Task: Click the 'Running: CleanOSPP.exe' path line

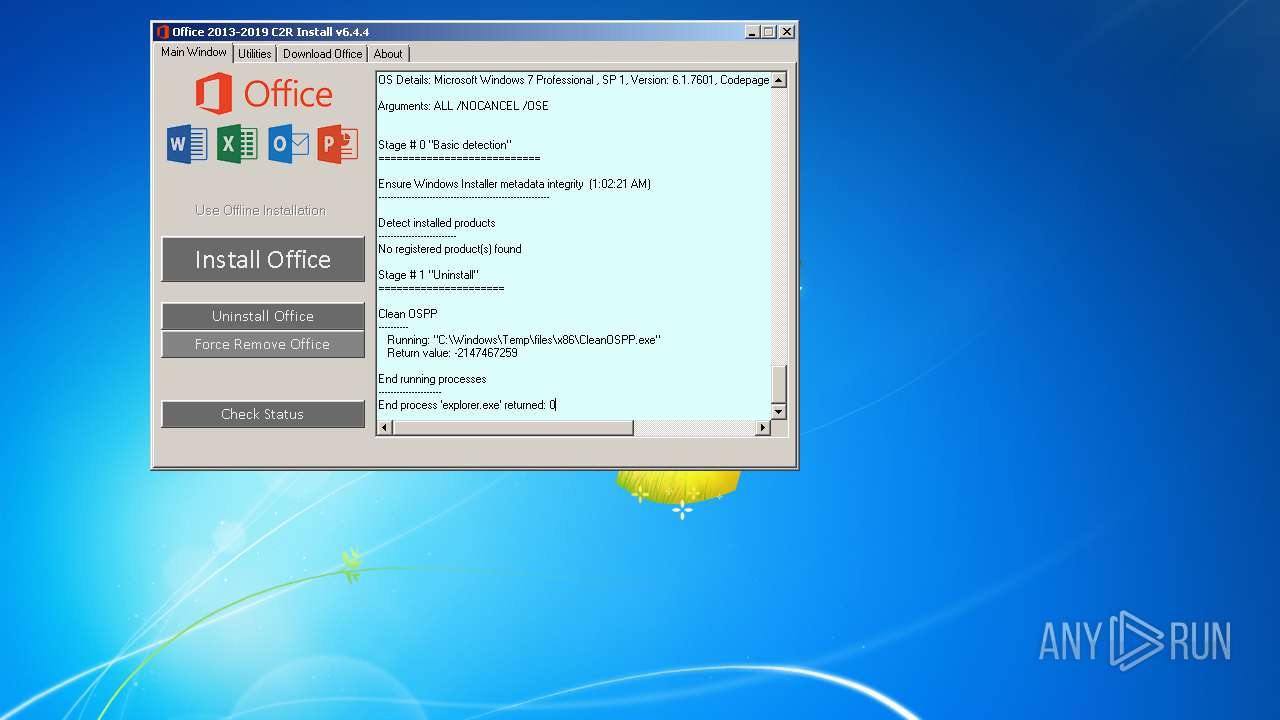Action: click(x=524, y=340)
